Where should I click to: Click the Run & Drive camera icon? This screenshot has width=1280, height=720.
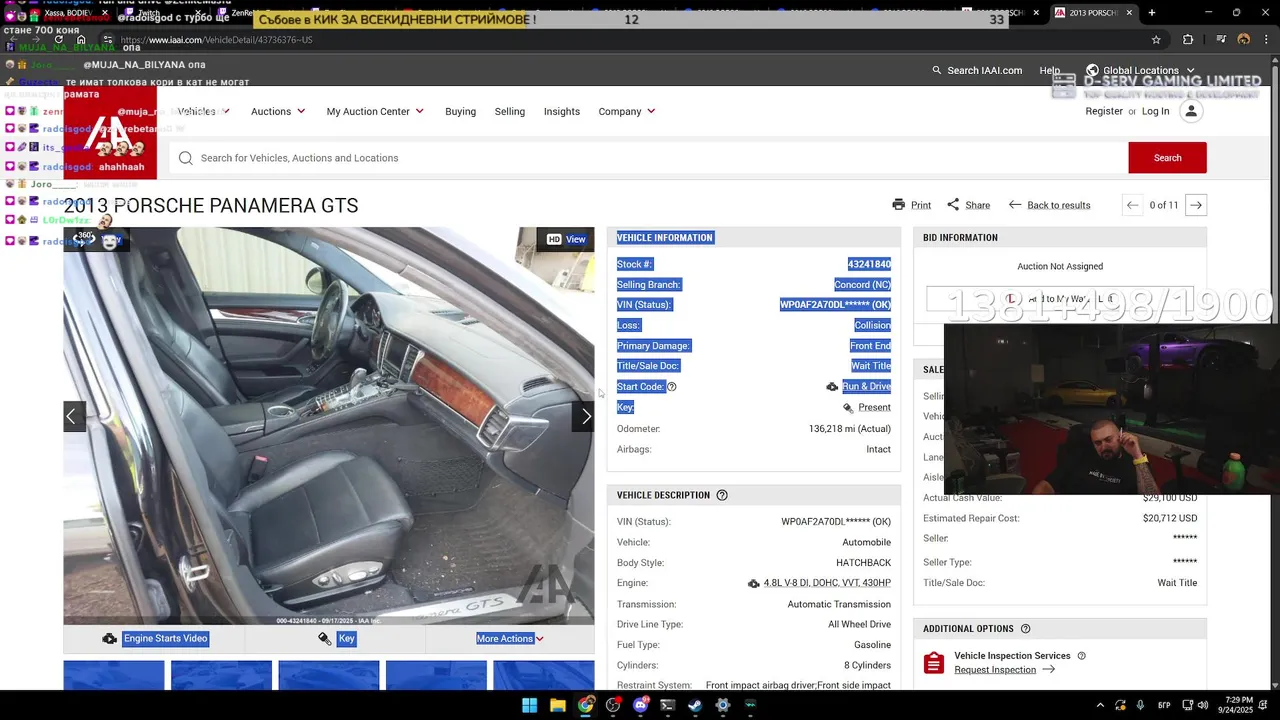832,387
